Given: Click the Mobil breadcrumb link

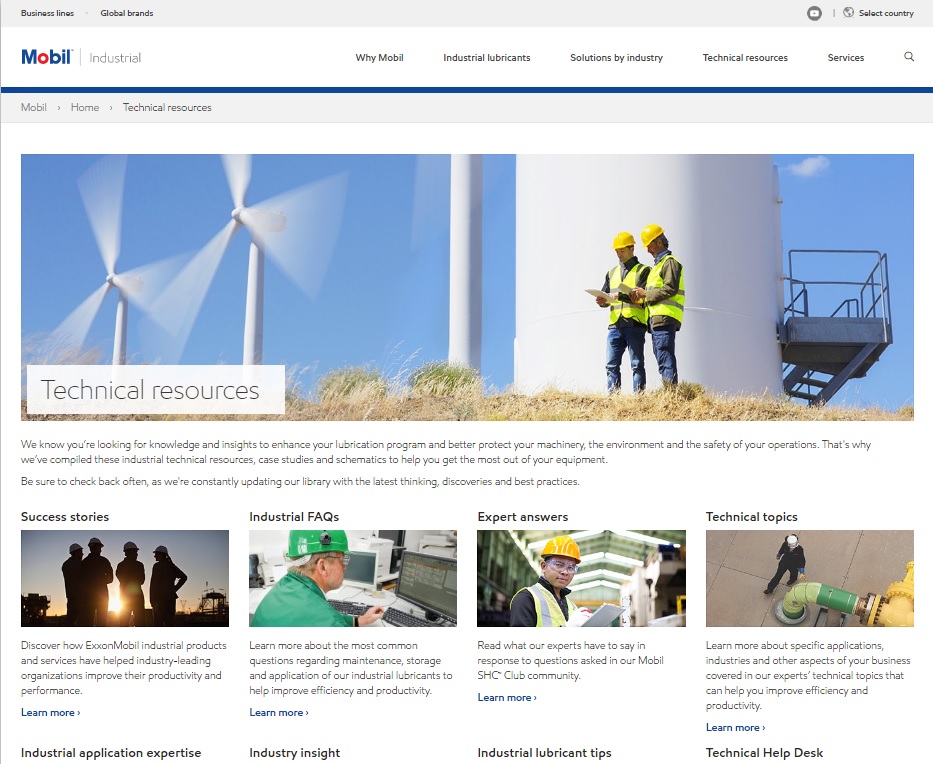Looking at the screenshot, I should [x=34, y=107].
